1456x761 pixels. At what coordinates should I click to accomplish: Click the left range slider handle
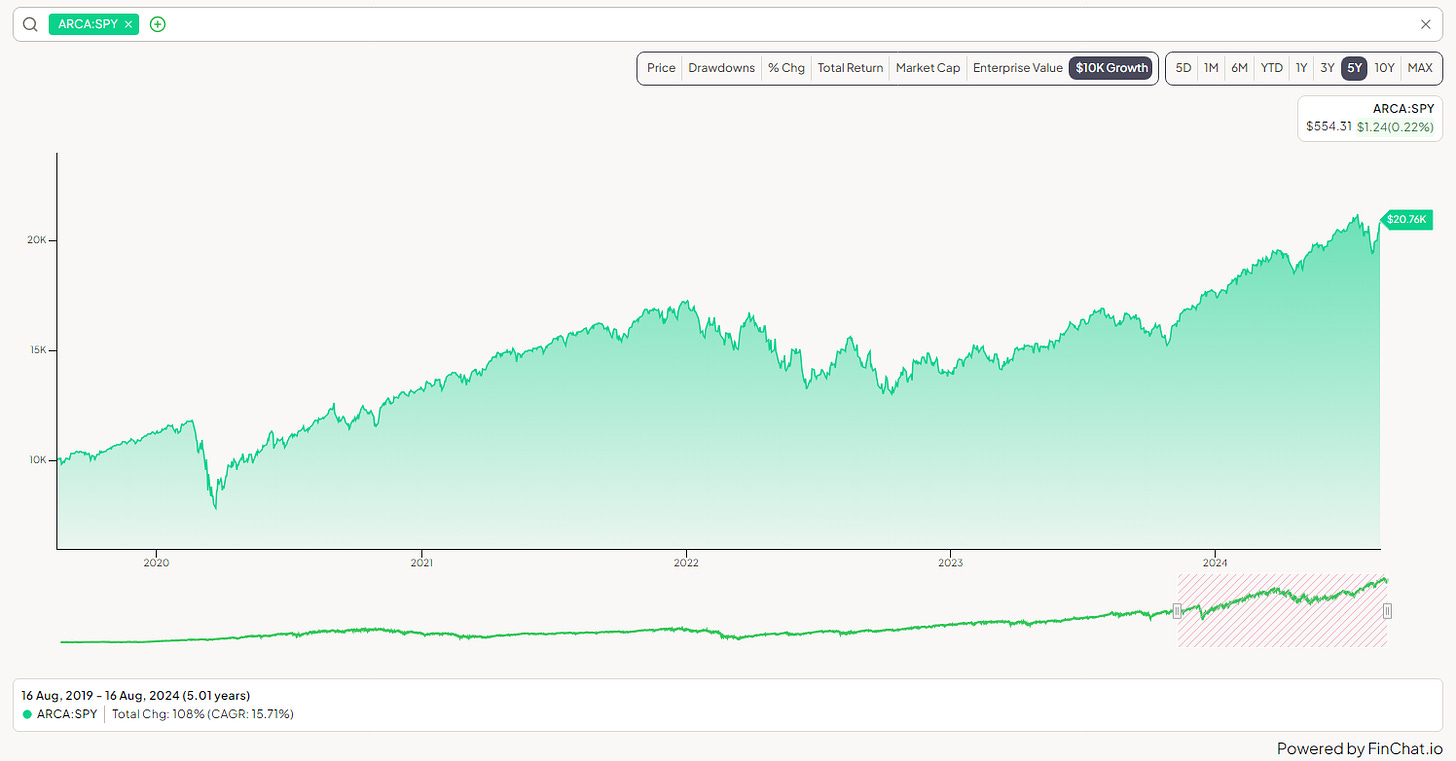(1177, 610)
